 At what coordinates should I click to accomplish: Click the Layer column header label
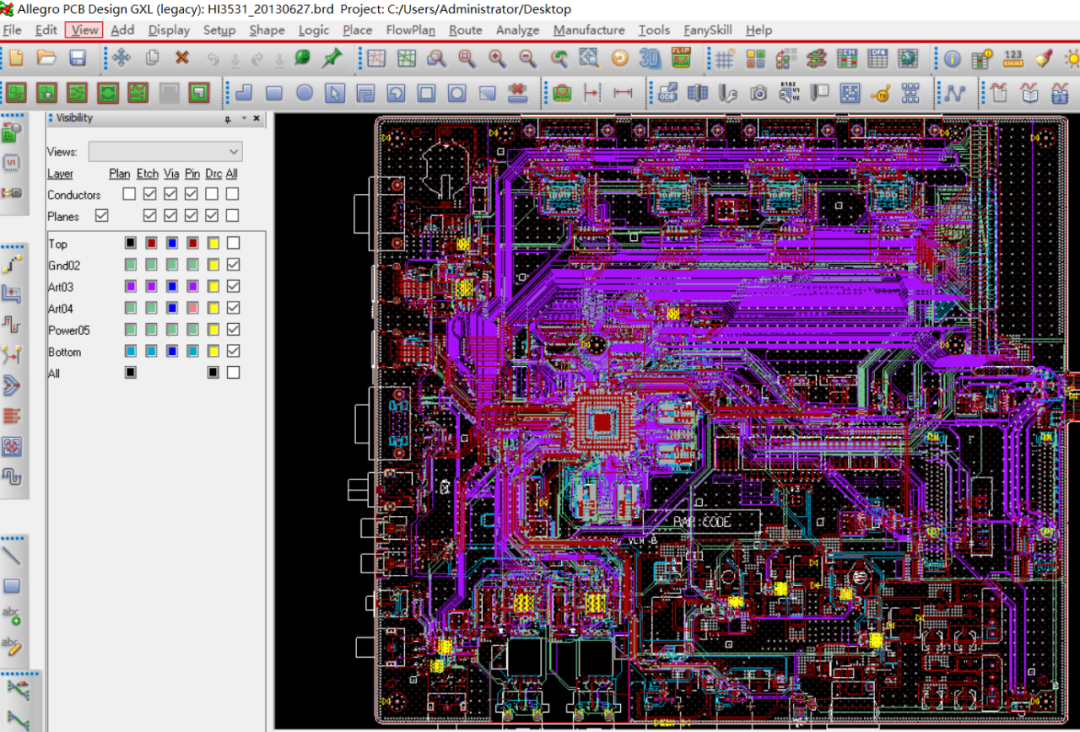pos(60,174)
